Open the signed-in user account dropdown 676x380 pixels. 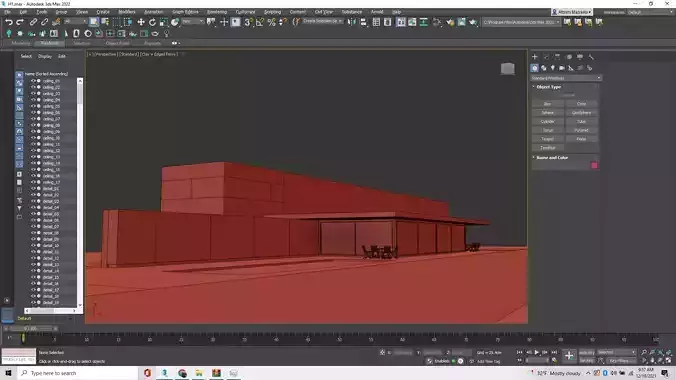[572, 12]
